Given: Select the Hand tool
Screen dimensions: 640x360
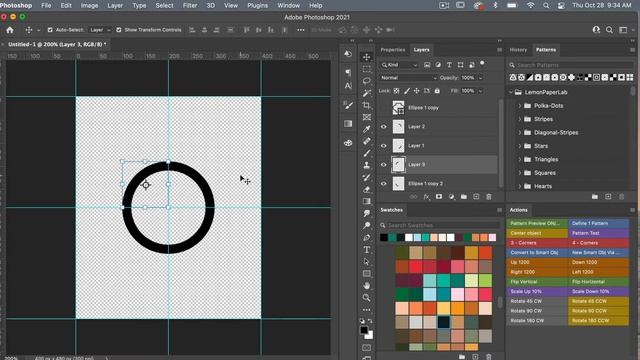Looking at the screenshot, I should 367,286.
